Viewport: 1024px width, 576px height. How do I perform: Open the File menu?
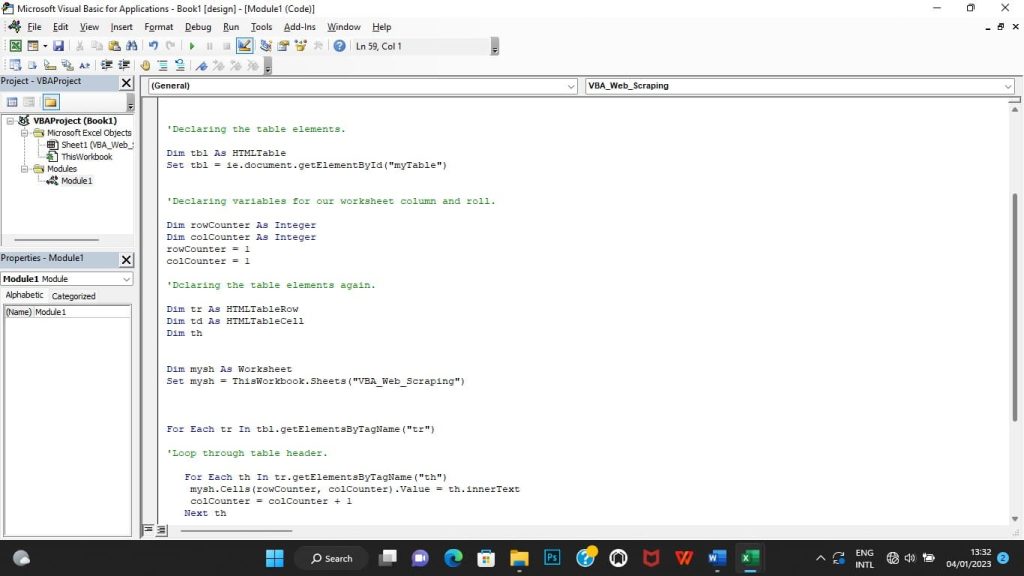point(34,27)
